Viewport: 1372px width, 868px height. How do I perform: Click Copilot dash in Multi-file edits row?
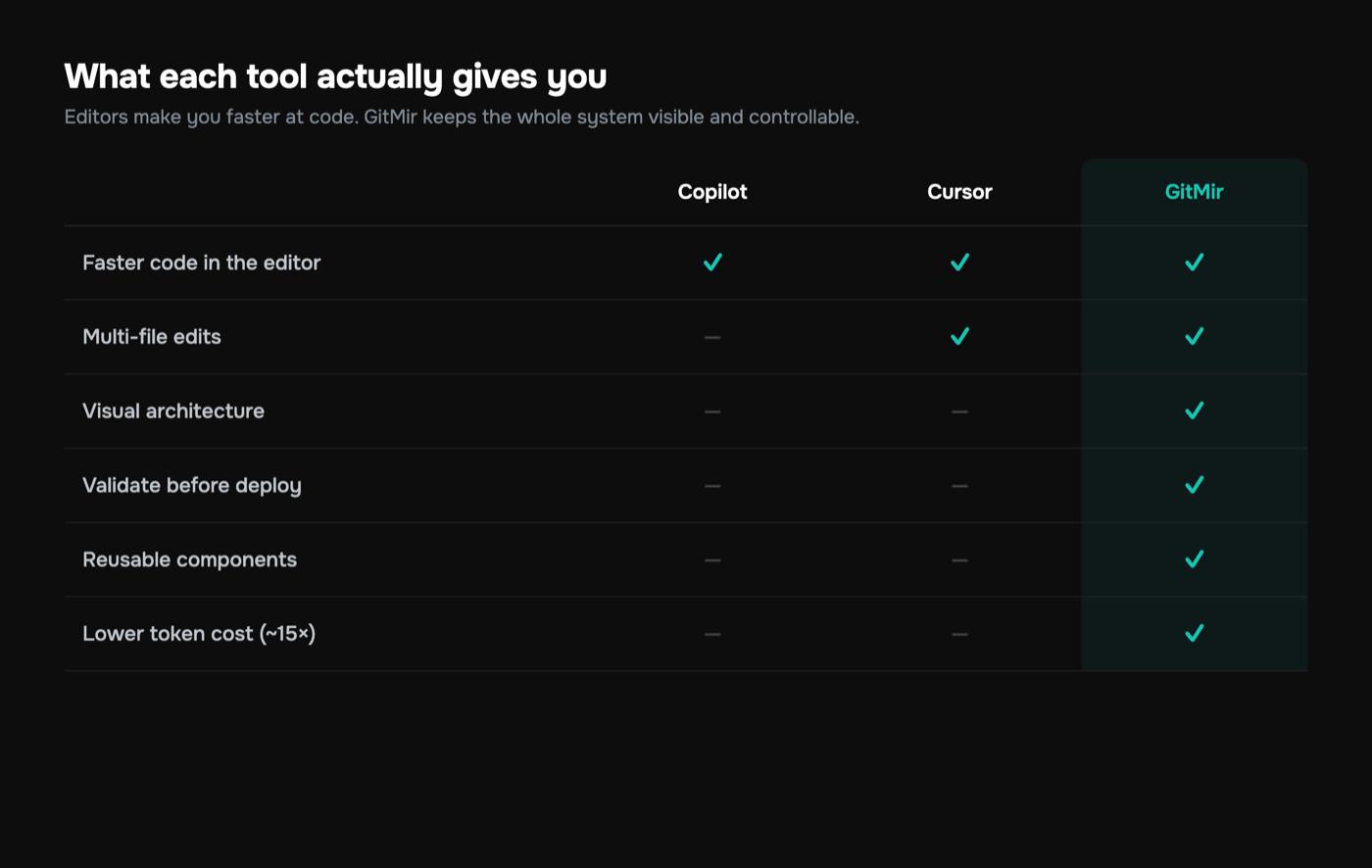click(712, 337)
